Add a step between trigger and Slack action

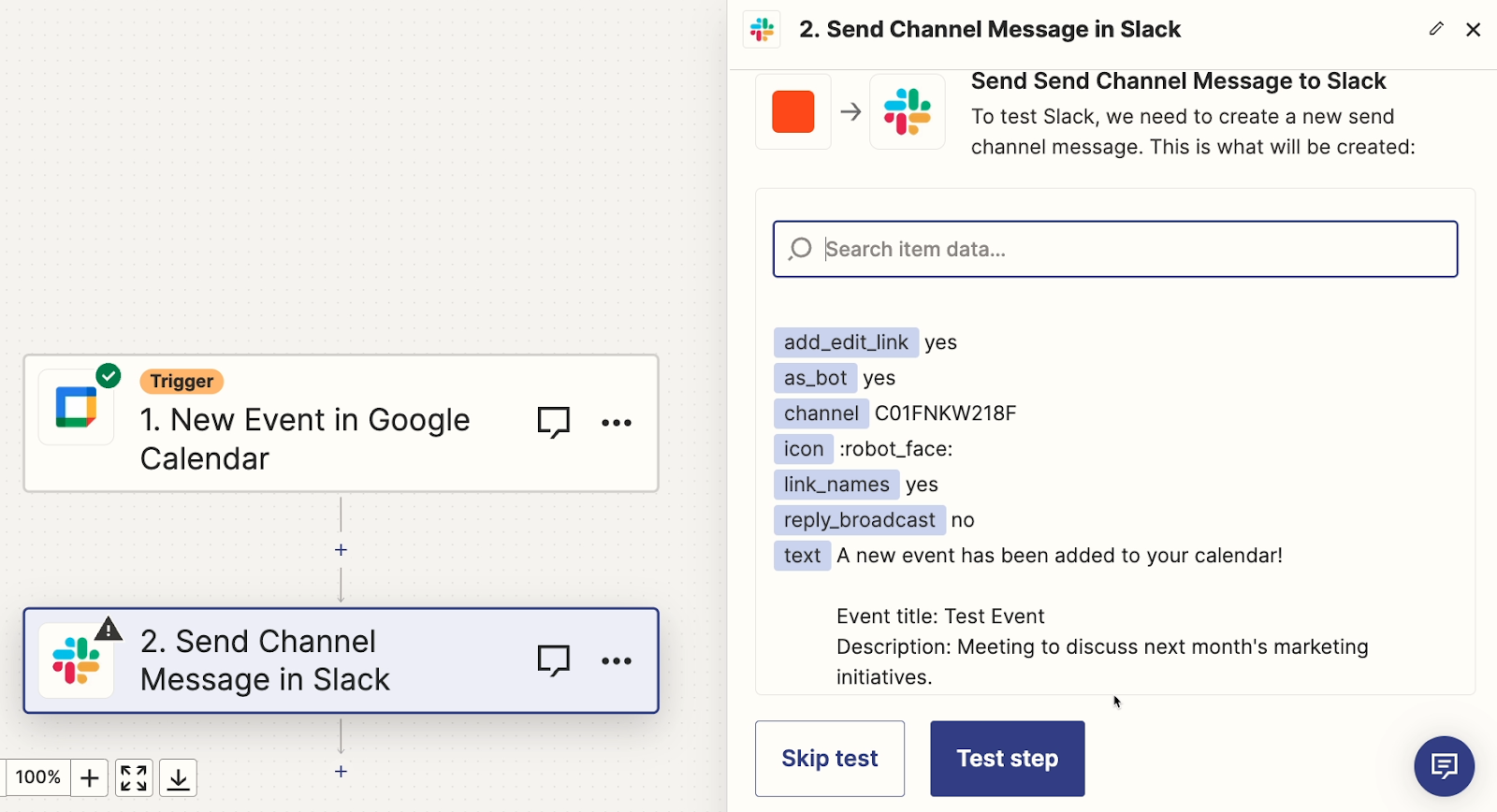coord(342,550)
